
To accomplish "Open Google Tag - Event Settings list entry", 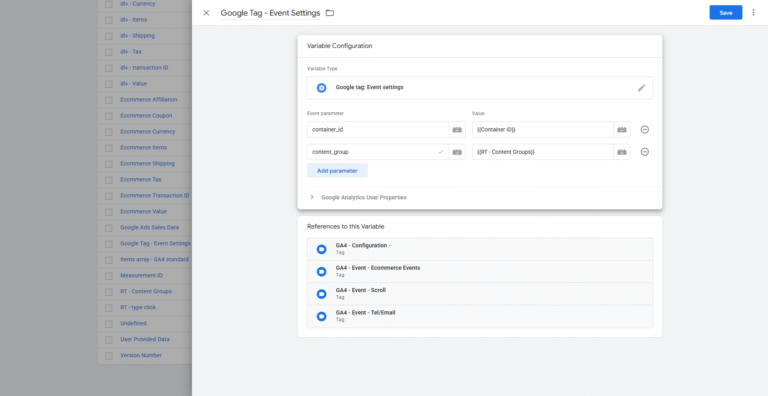I will click(155, 244).
